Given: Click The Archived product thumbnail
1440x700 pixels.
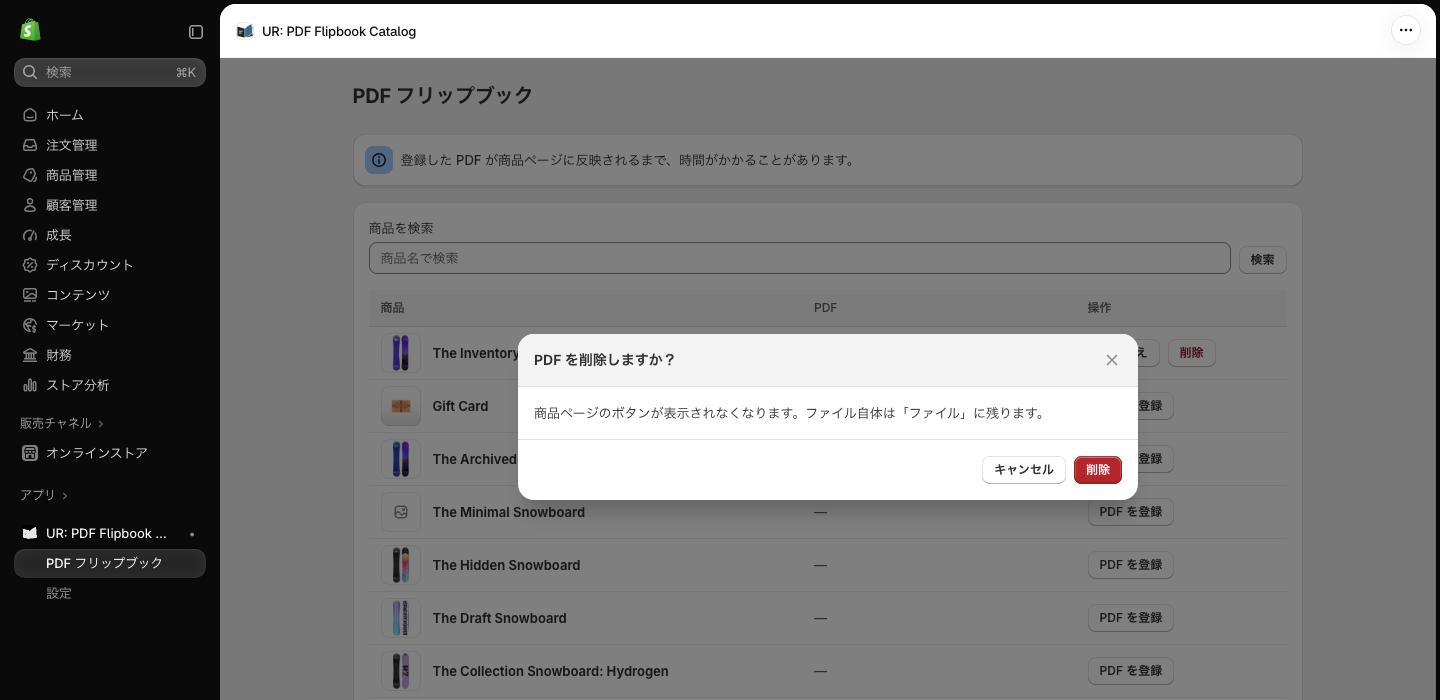Looking at the screenshot, I should pyautogui.click(x=401, y=459).
